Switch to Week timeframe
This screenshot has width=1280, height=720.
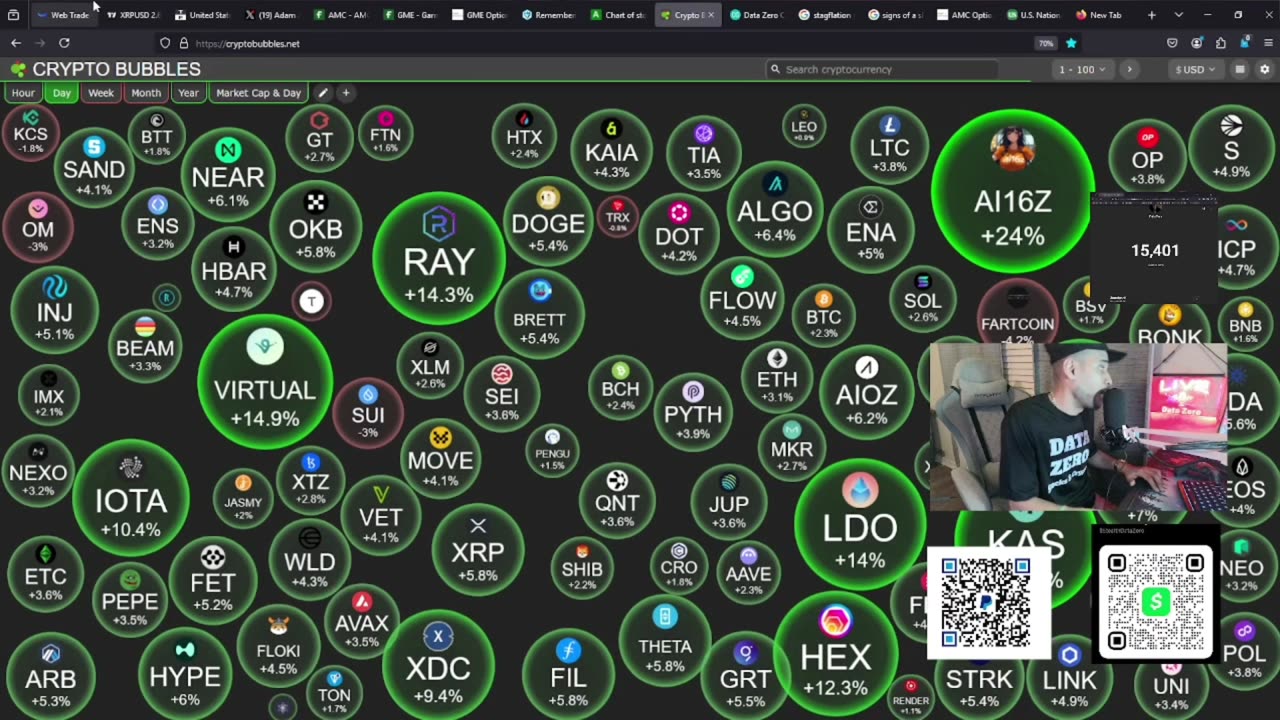click(x=101, y=93)
